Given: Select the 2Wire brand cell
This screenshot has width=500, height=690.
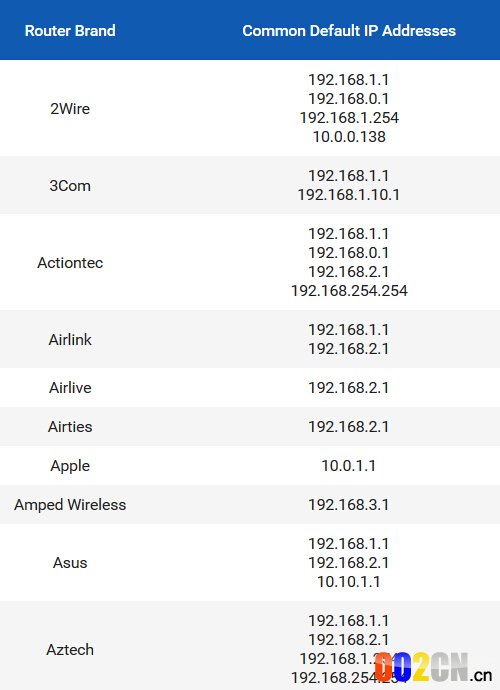Looking at the screenshot, I should tap(70, 108).
